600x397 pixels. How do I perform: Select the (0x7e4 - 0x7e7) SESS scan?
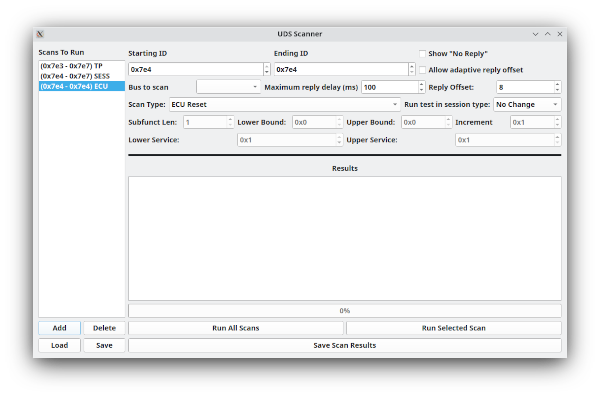coord(82,76)
